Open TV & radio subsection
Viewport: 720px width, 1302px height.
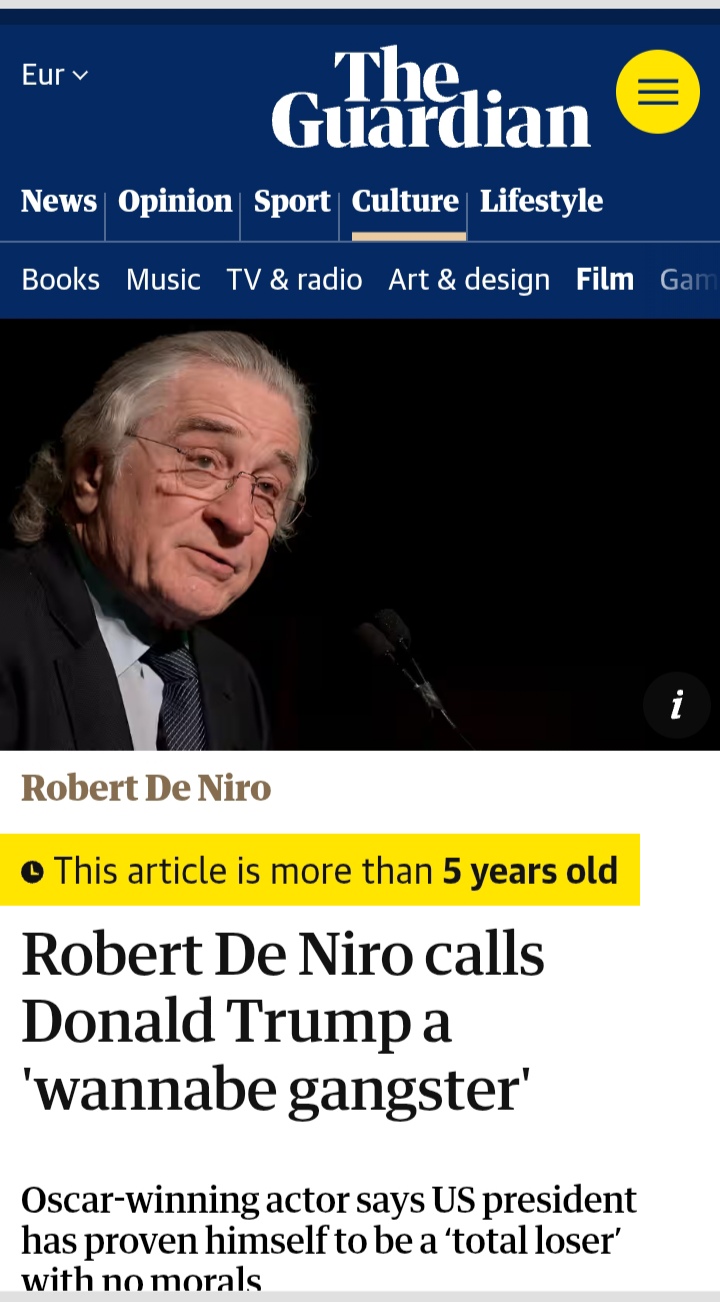[294, 279]
